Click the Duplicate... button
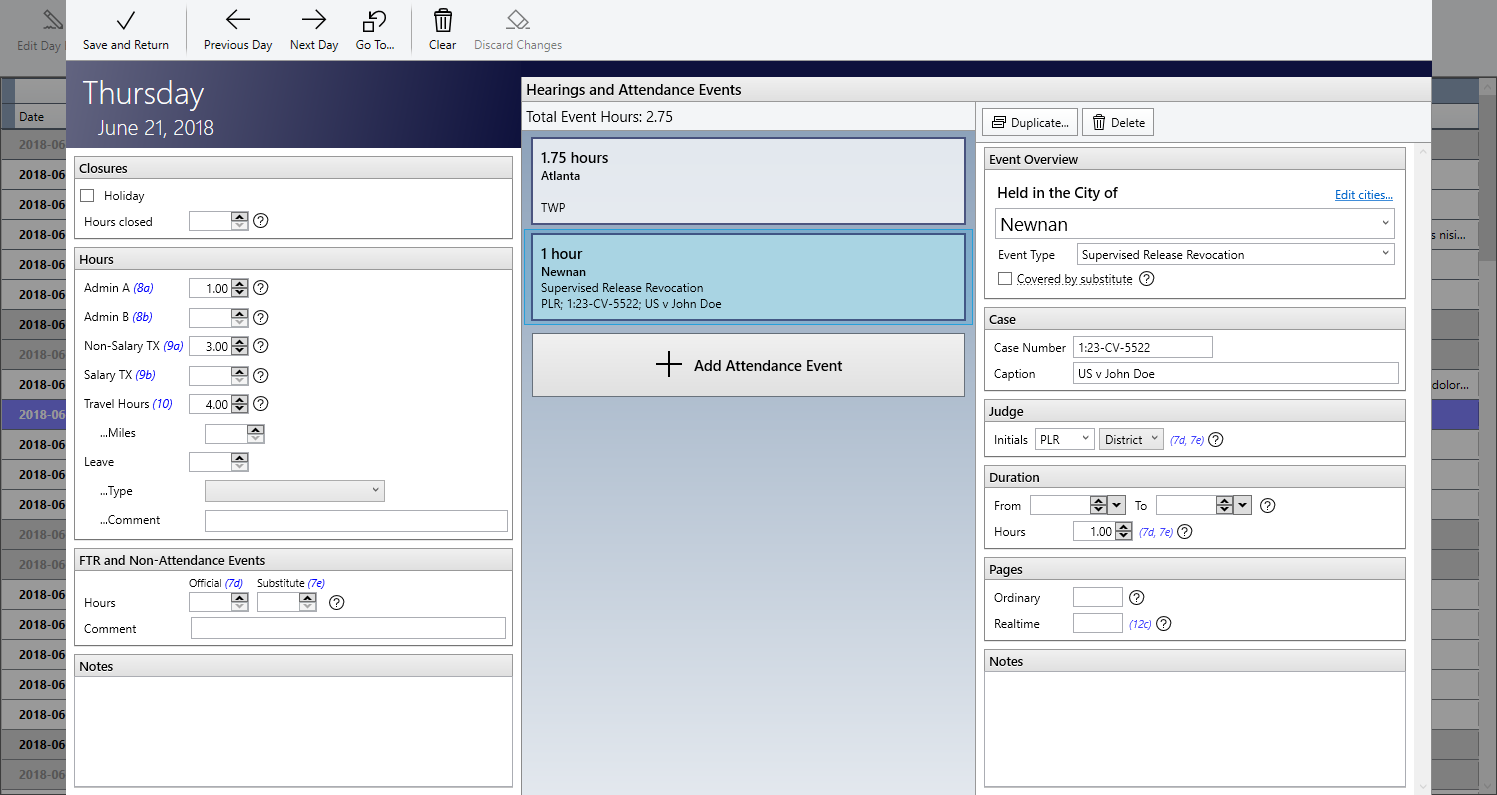The image size is (1497, 795). coord(1030,122)
